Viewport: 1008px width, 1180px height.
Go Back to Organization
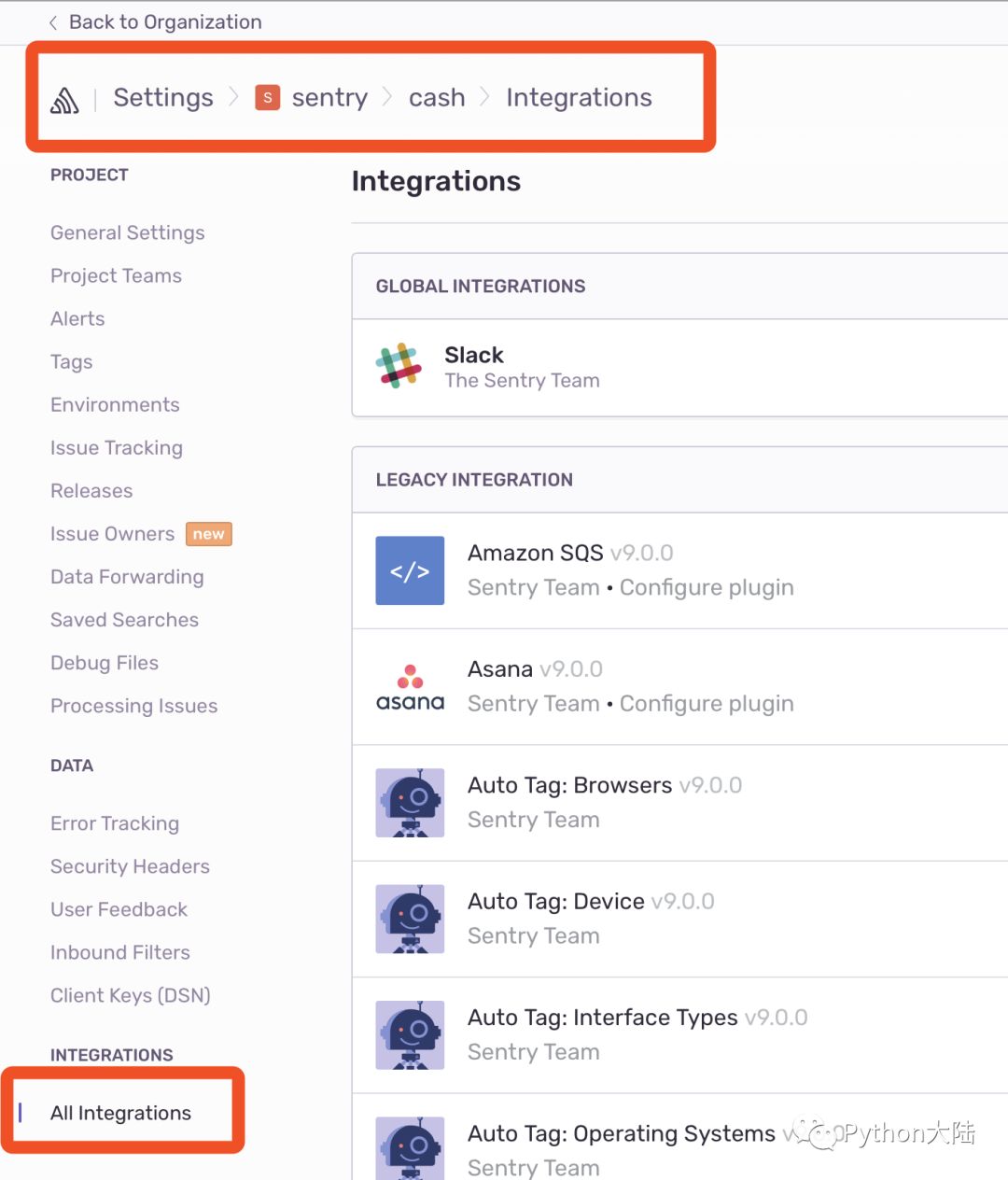coord(165,22)
